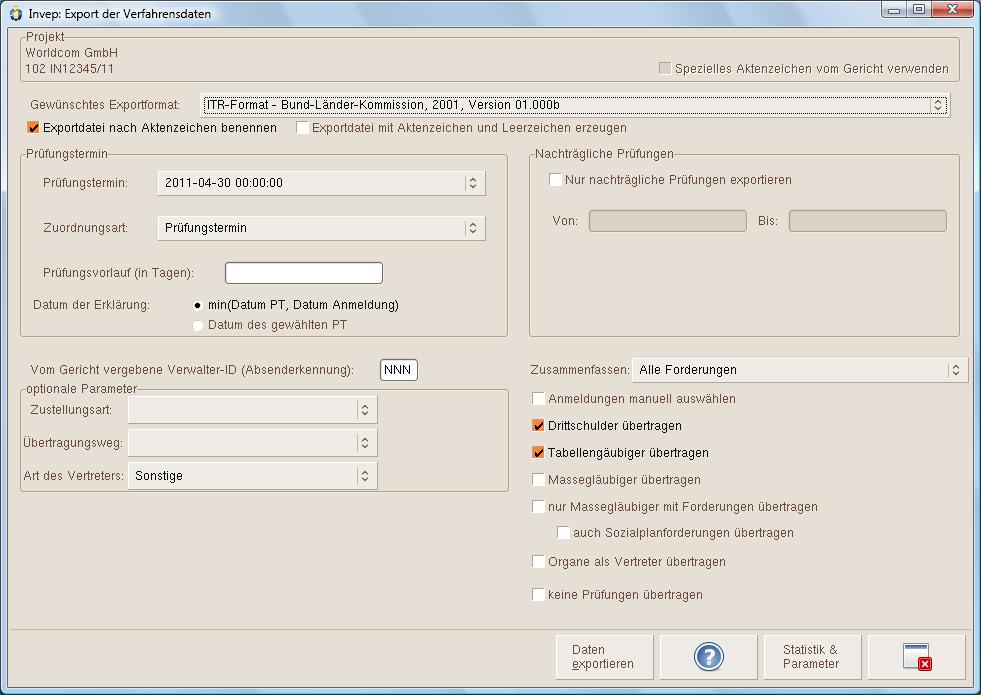Open the Zustellungsart dropdown
Screen dimensions: 981x695
(253, 410)
